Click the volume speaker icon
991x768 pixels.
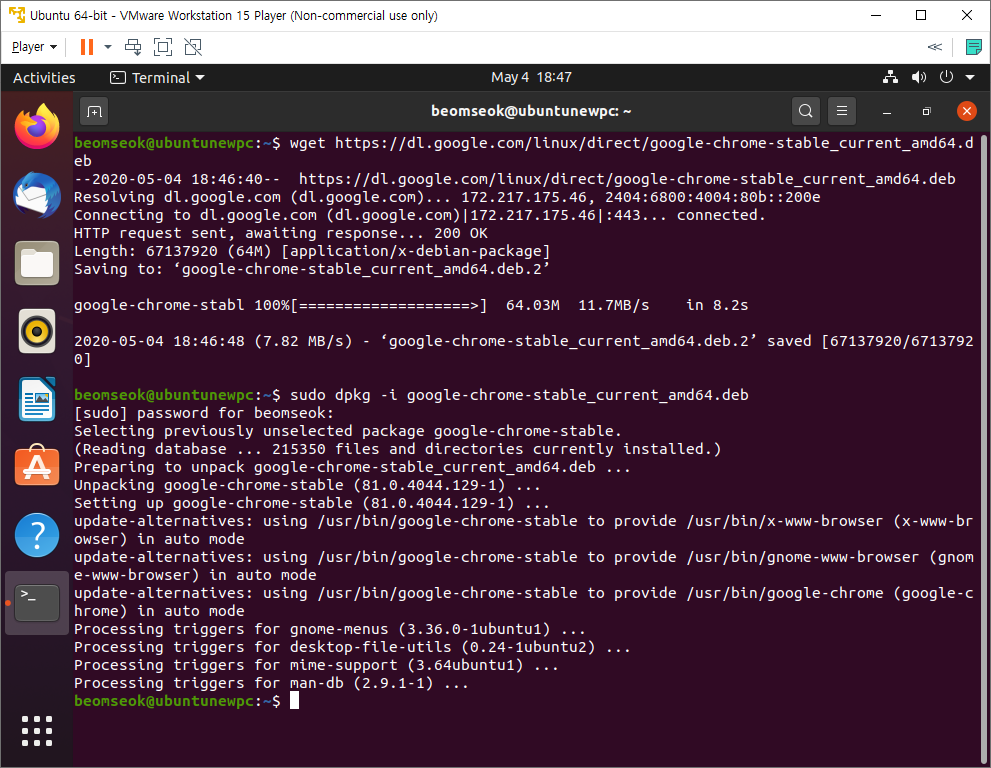pyautogui.click(x=918, y=77)
